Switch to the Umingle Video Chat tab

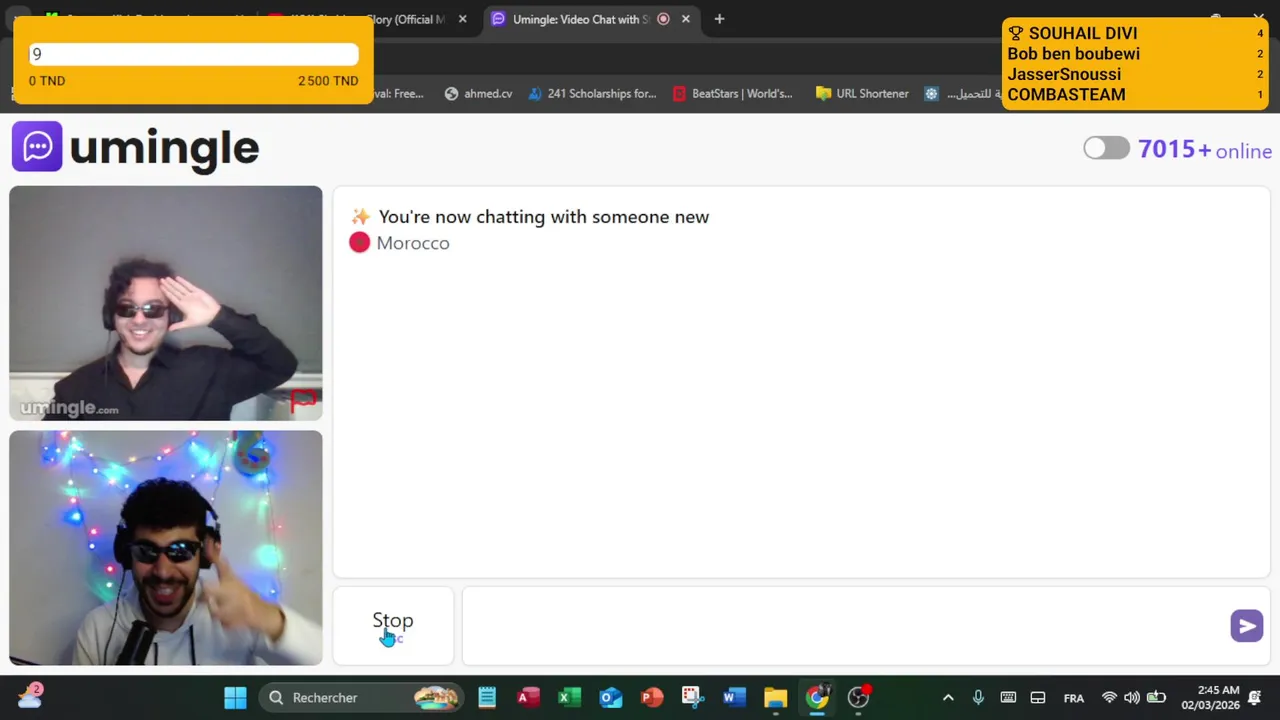(x=581, y=19)
